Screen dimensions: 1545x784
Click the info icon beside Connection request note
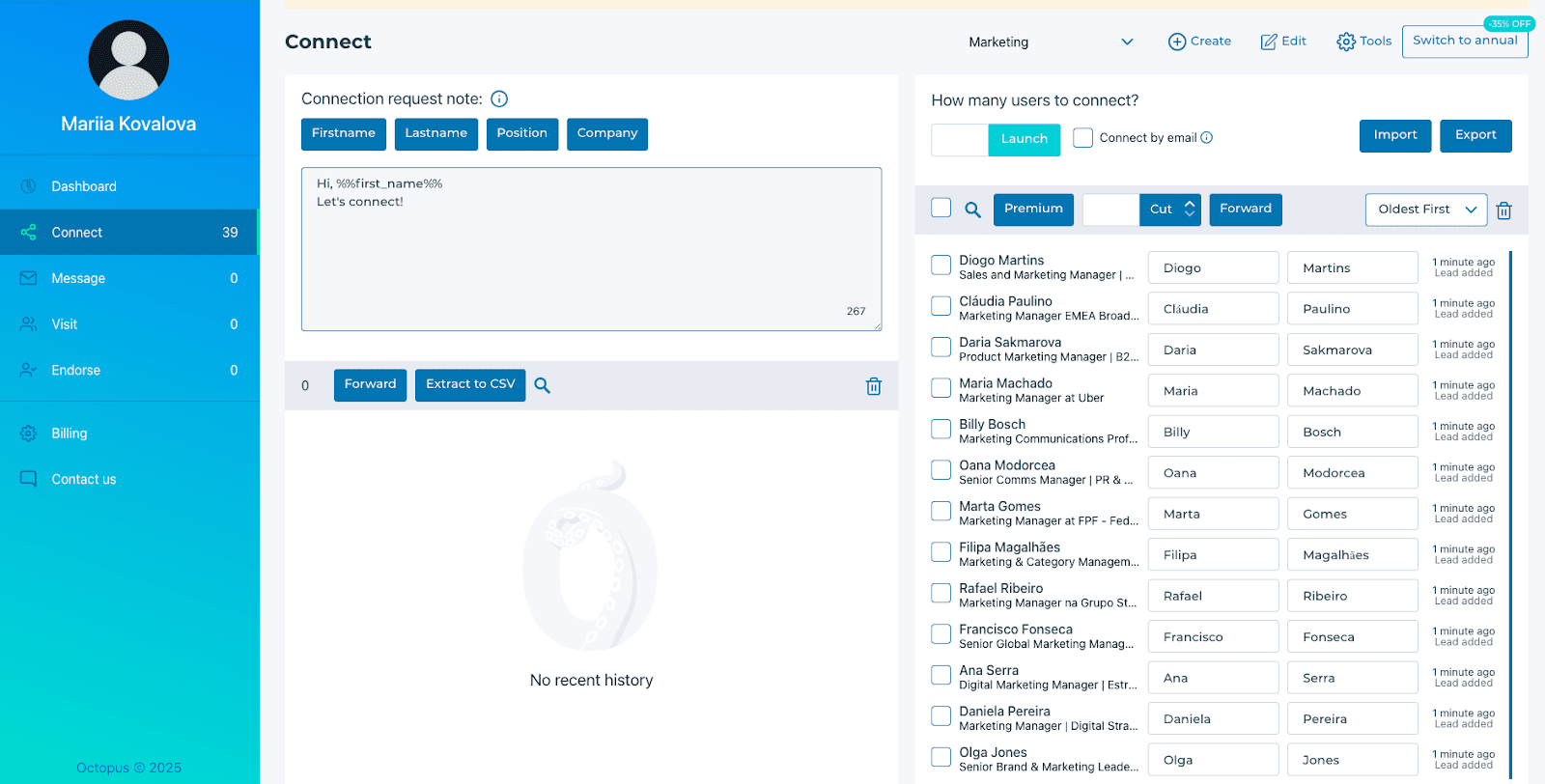pyautogui.click(x=499, y=98)
